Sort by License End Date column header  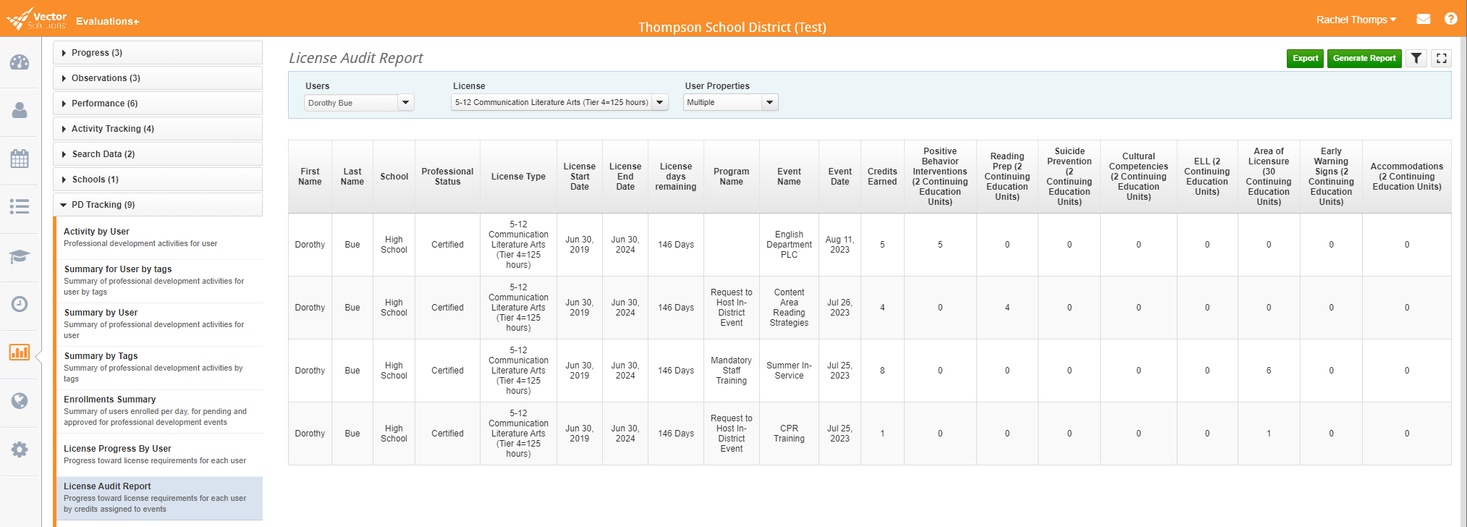625,176
